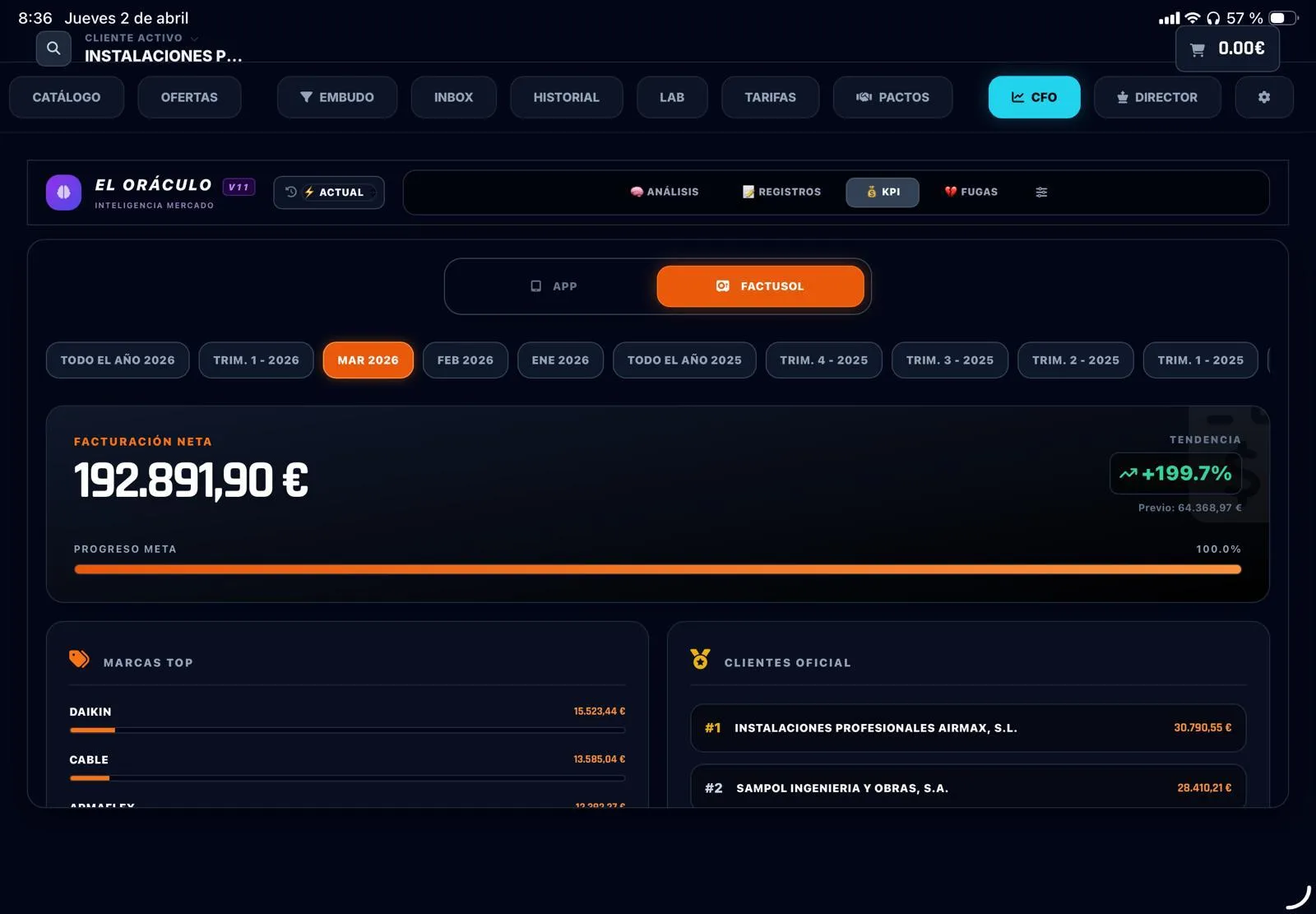
Task: Click the 192.891,90 € net billing figure
Action: point(191,480)
